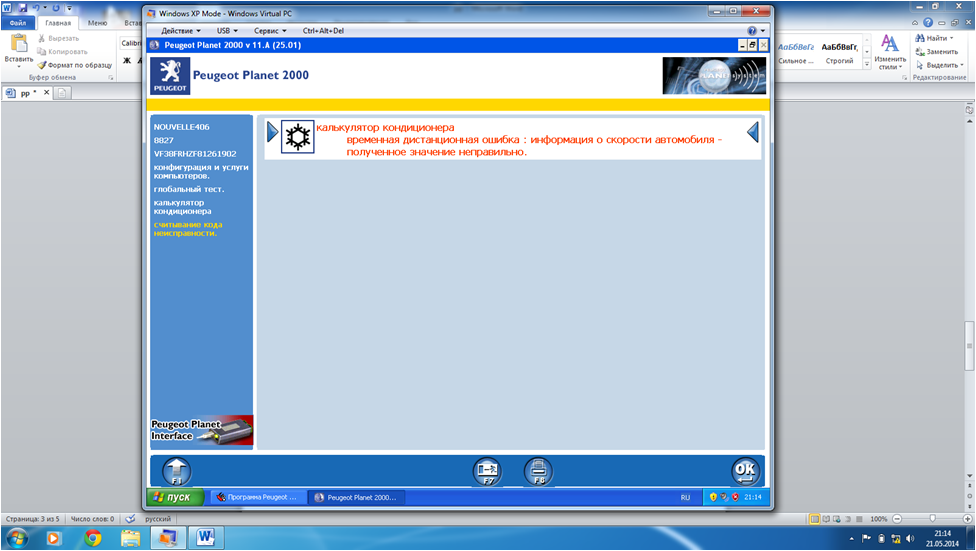Image resolution: width=976 pixels, height=551 pixels.
Task: Switch to the Меню ribbon tab in Word
Action: (x=97, y=23)
